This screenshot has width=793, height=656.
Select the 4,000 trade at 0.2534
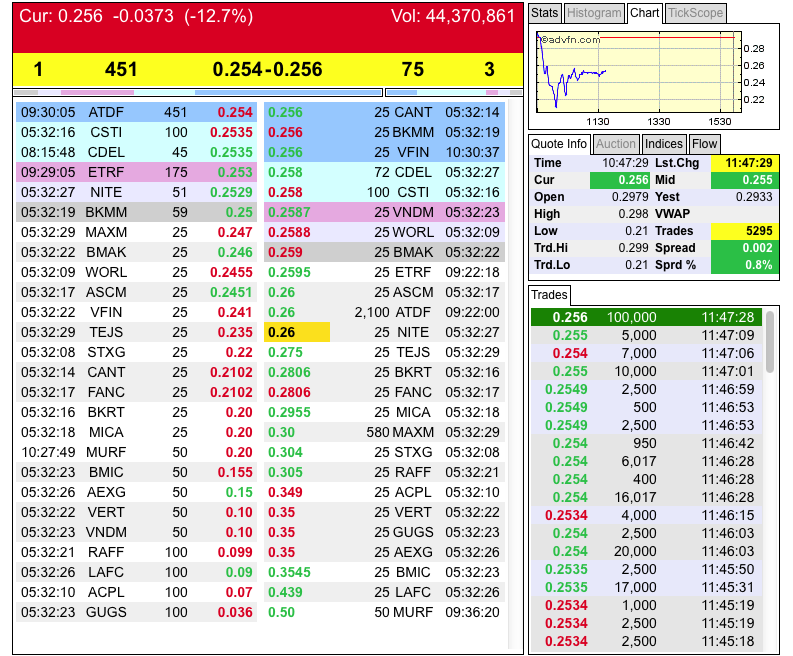pos(646,515)
